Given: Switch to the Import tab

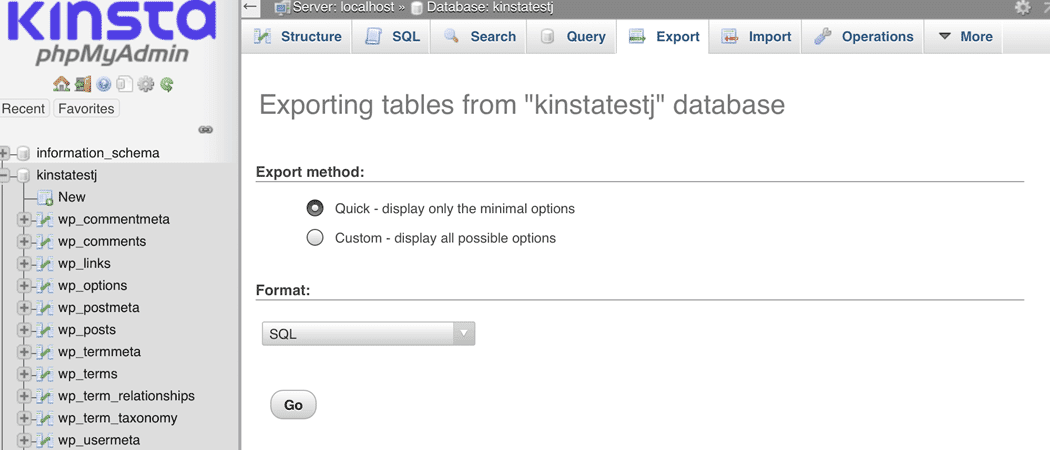Looking at the screenshot, I should 756,37.
